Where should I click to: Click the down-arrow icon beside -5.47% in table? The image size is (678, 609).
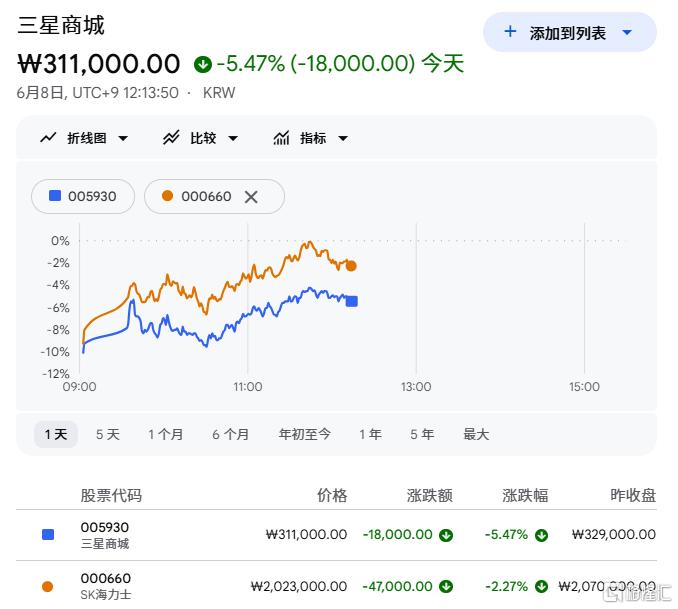click(541, 535)
